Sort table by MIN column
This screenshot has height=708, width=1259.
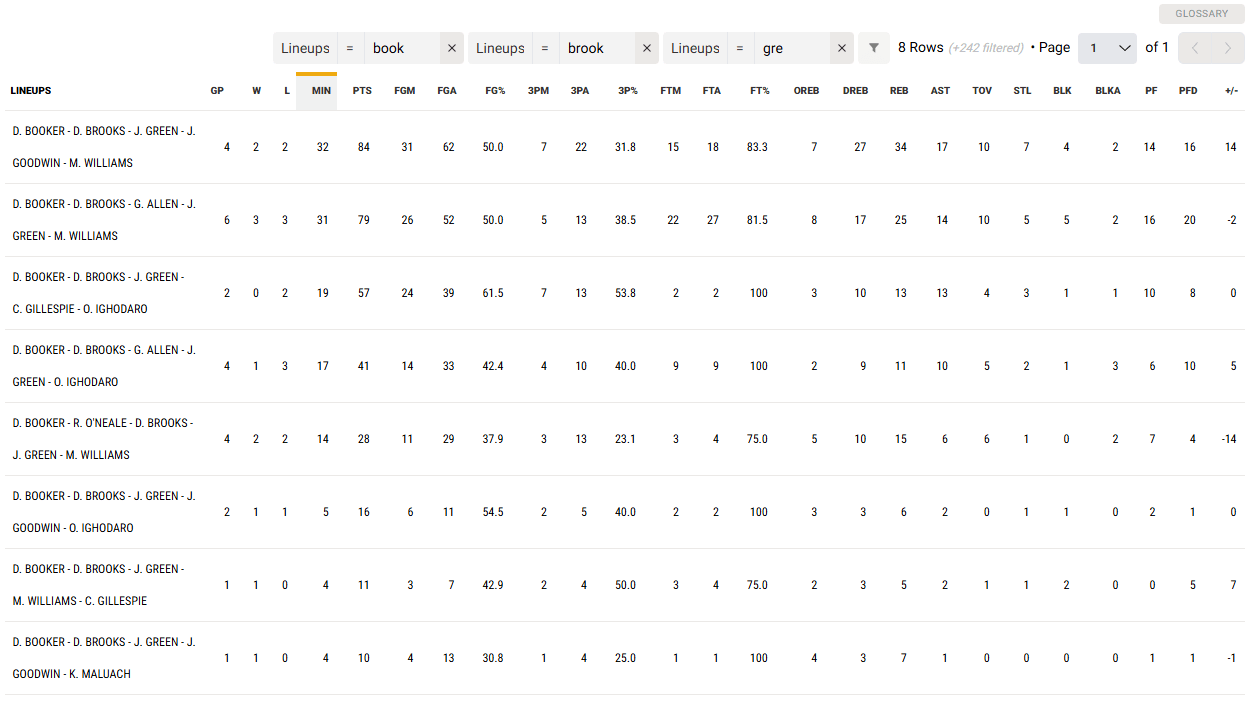pyautogui.click(x=321, y=91)
